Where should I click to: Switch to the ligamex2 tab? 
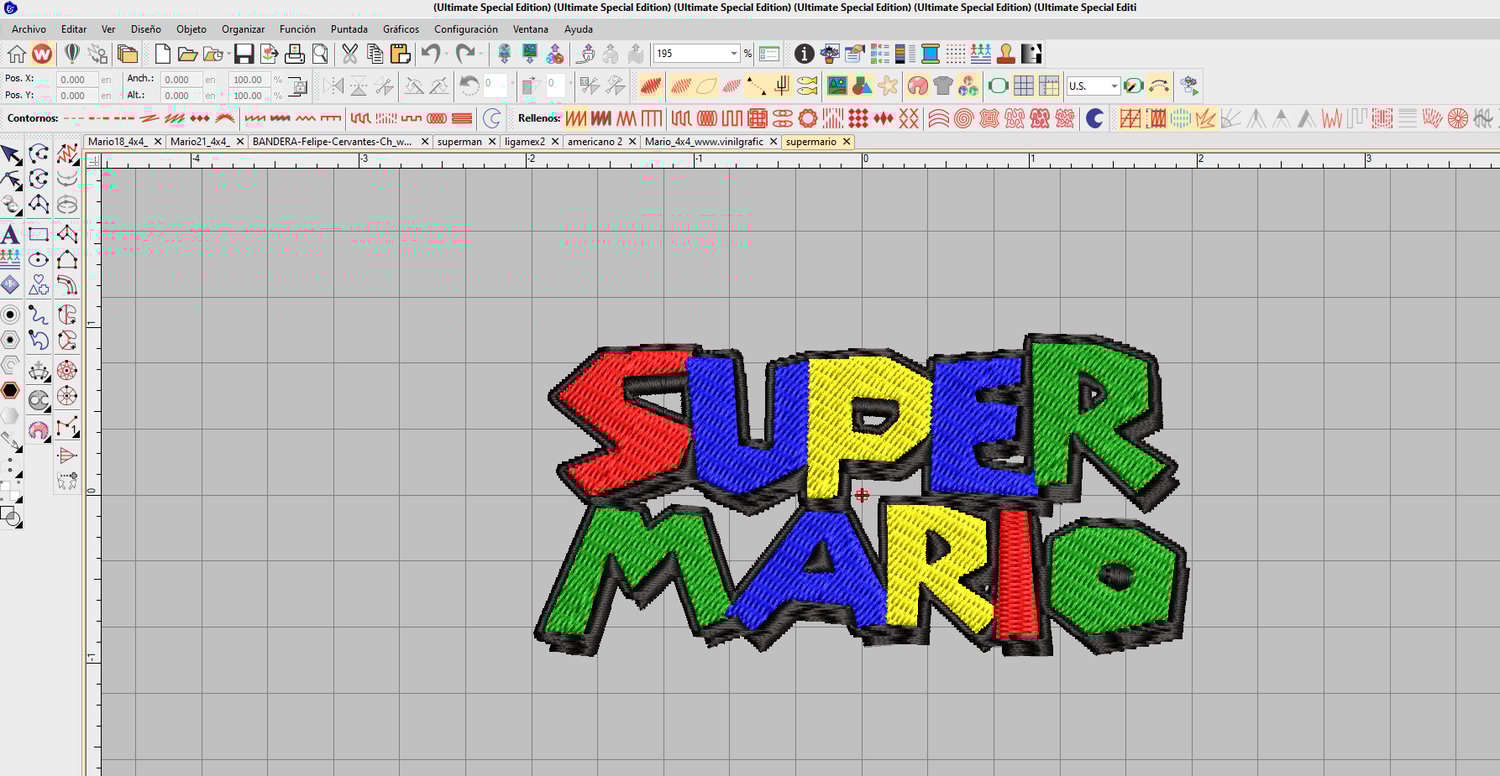pos(524,142)
